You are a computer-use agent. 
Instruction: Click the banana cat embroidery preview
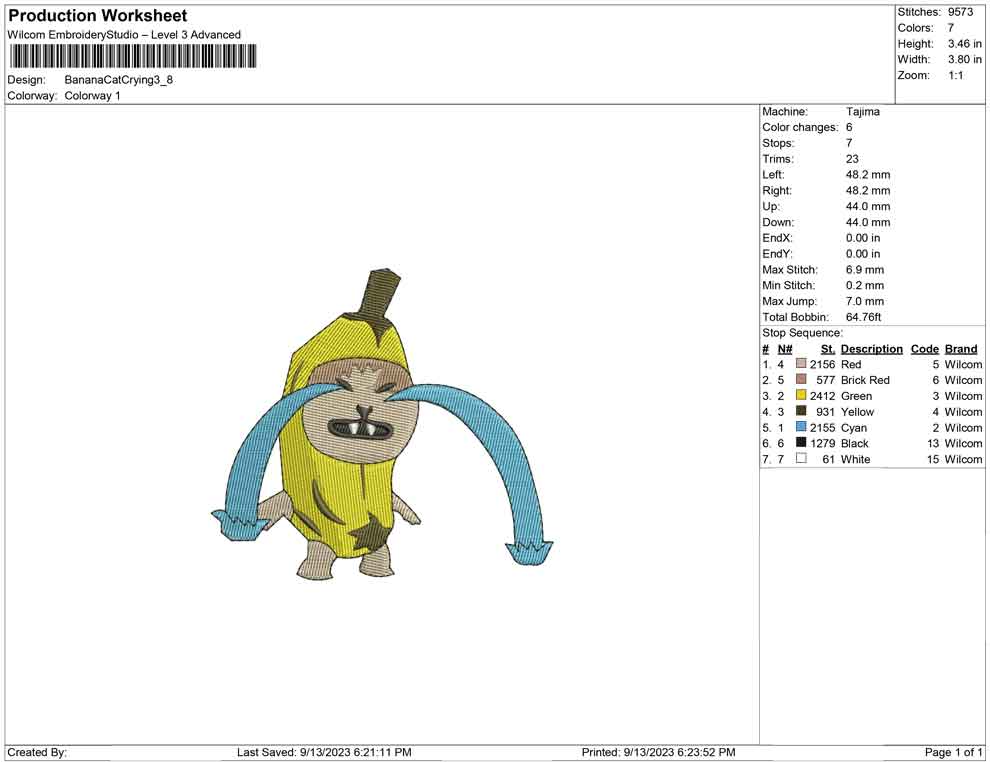pyautogui.click(x=380, y=430)
